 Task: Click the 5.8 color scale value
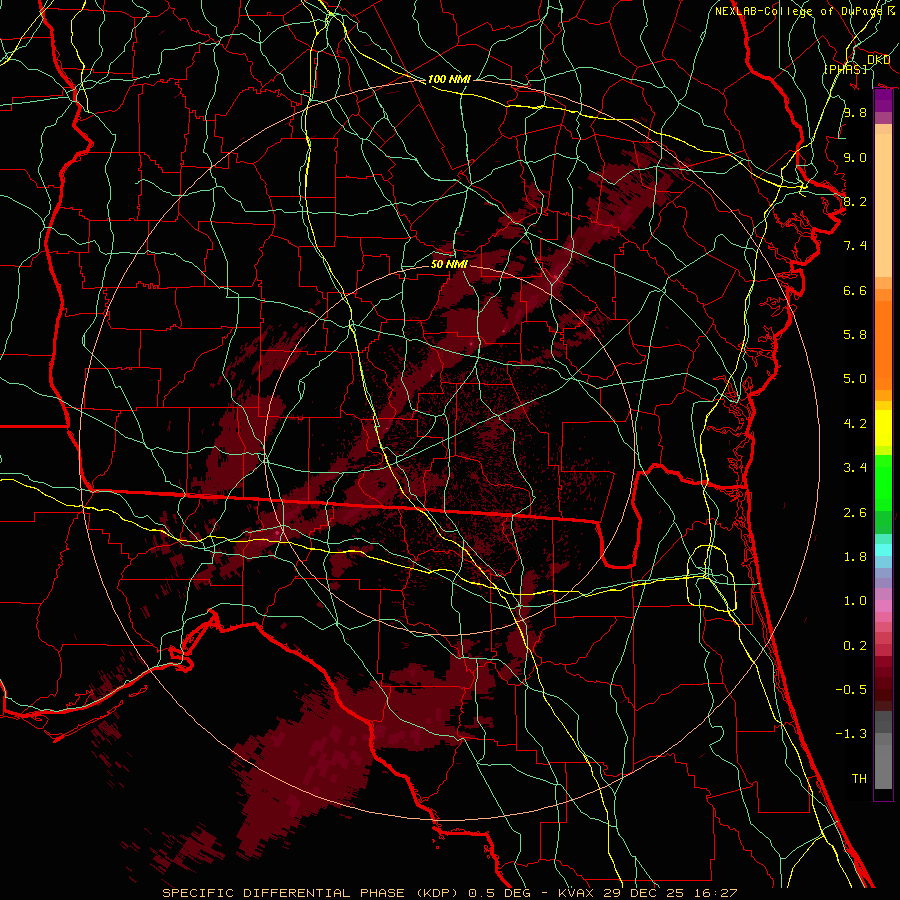coord(855,335)
